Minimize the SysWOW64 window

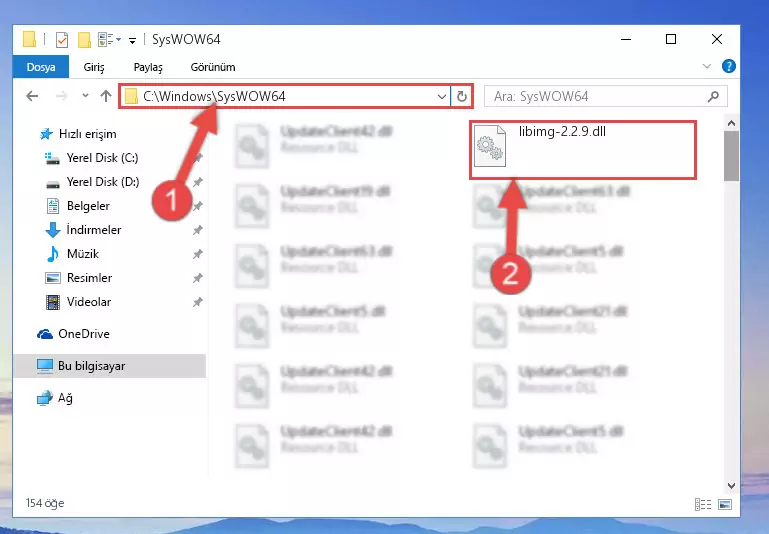(x=626, y=39)
